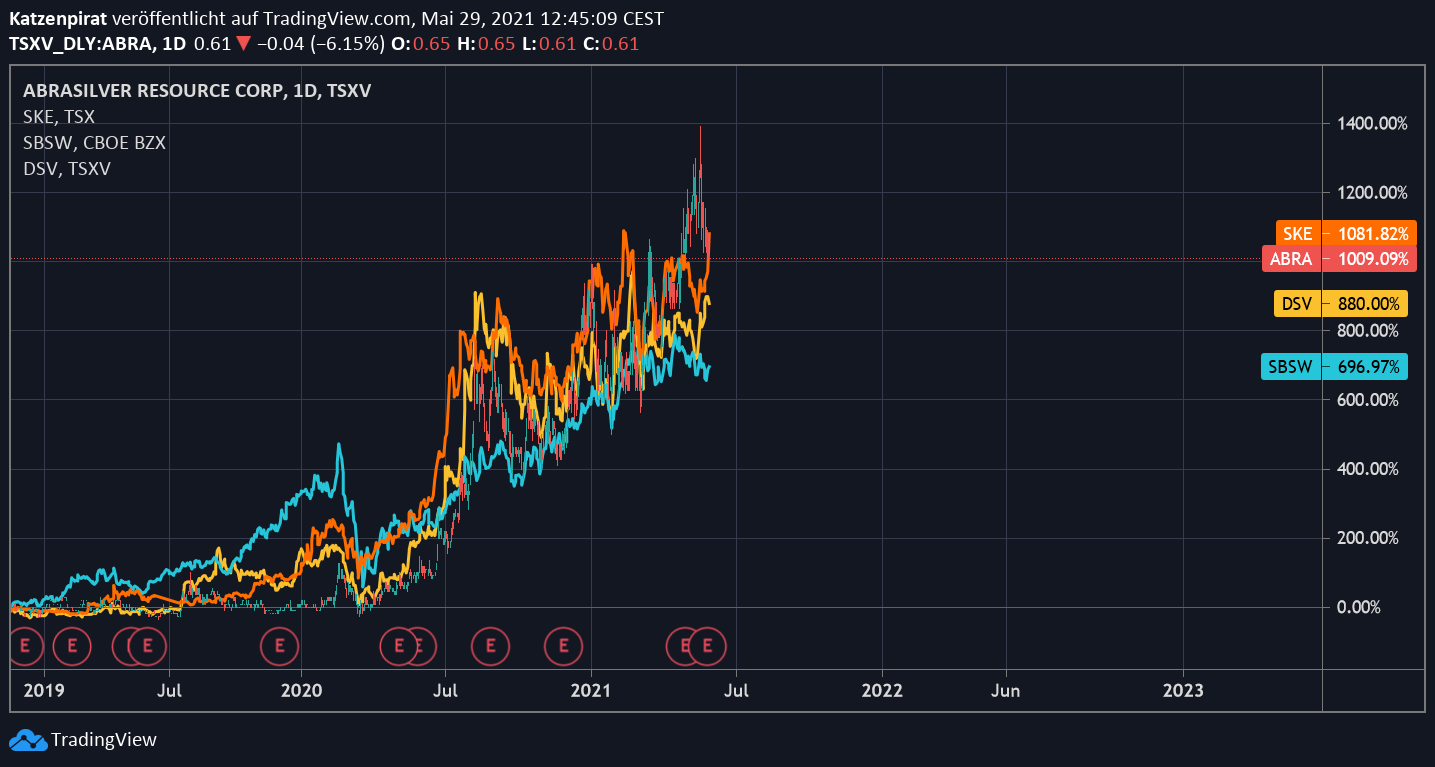Click the SKE 1081.82% orange price label
The image size is (1435, 767).
[1347, 233]
